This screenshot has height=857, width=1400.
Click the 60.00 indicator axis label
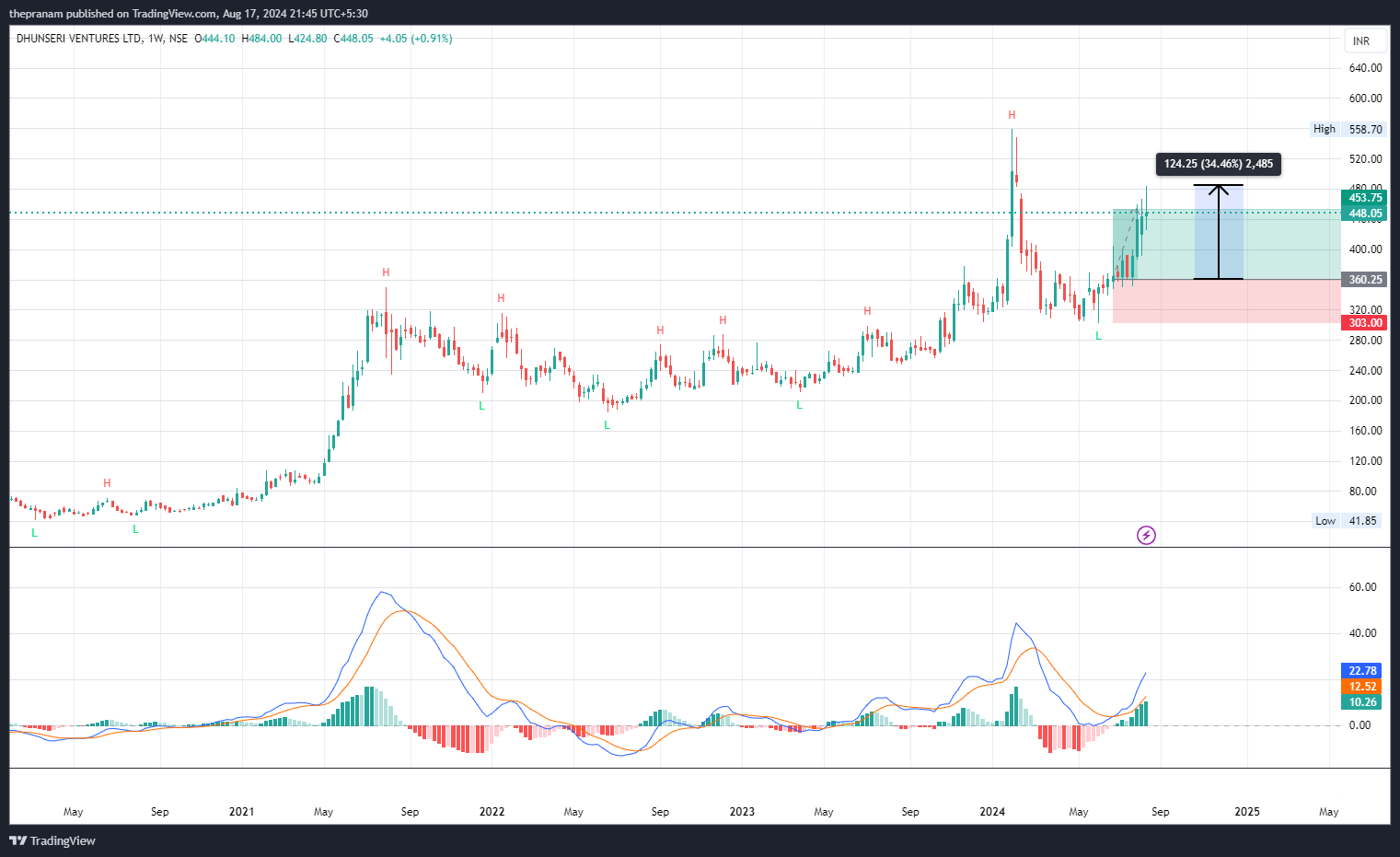pos(1362,587)
